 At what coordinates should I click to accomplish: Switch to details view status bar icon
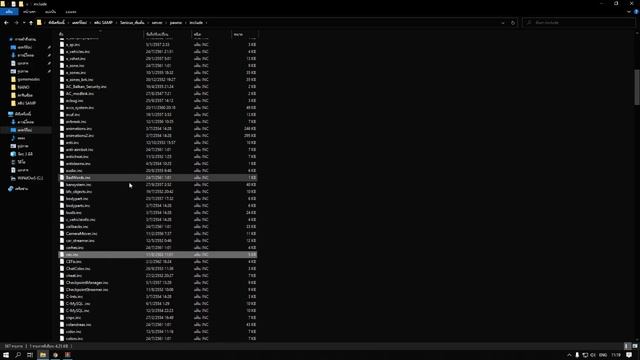tap(628, 346)
